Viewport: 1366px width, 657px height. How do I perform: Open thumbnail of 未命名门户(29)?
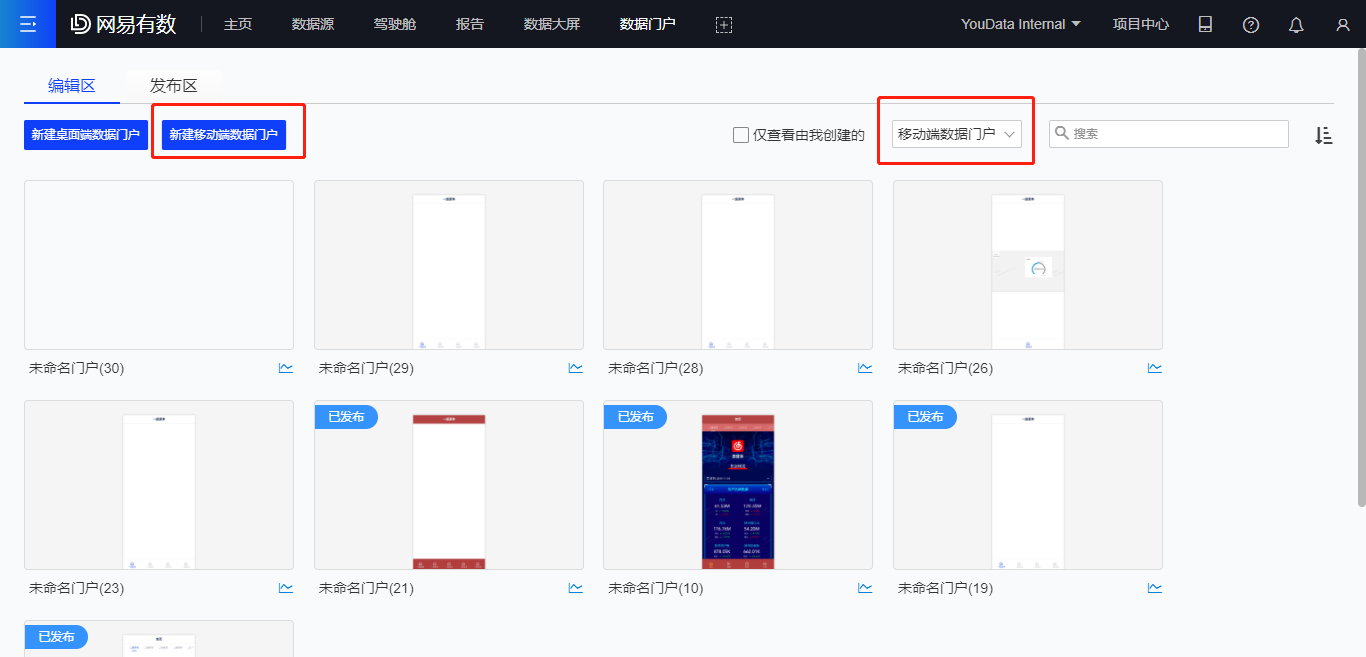(x=449, y=265)
